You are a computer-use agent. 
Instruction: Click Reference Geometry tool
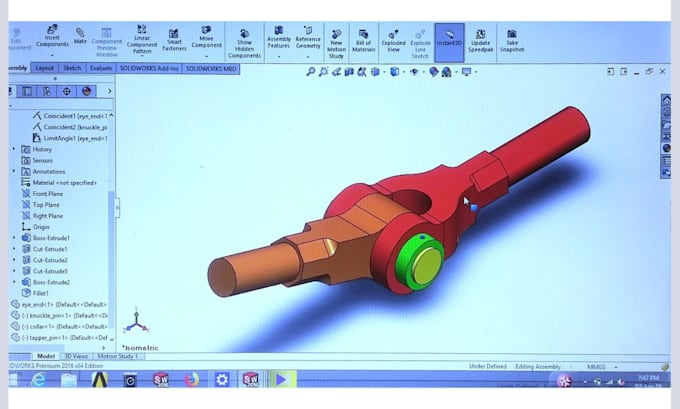point(308,36)
